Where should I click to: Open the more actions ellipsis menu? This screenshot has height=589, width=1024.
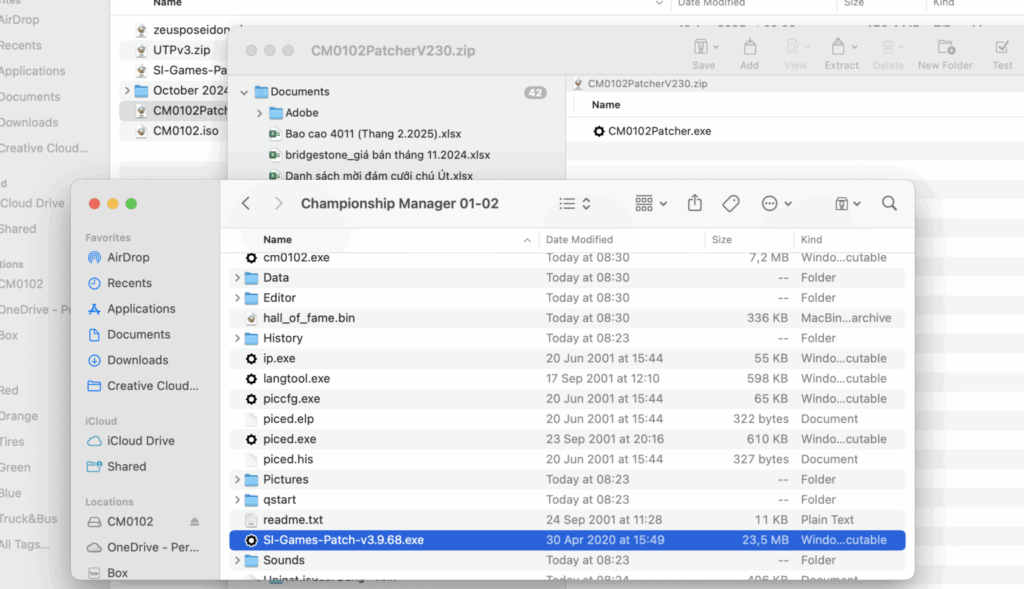pyautogui.click(x=776, y=203)
